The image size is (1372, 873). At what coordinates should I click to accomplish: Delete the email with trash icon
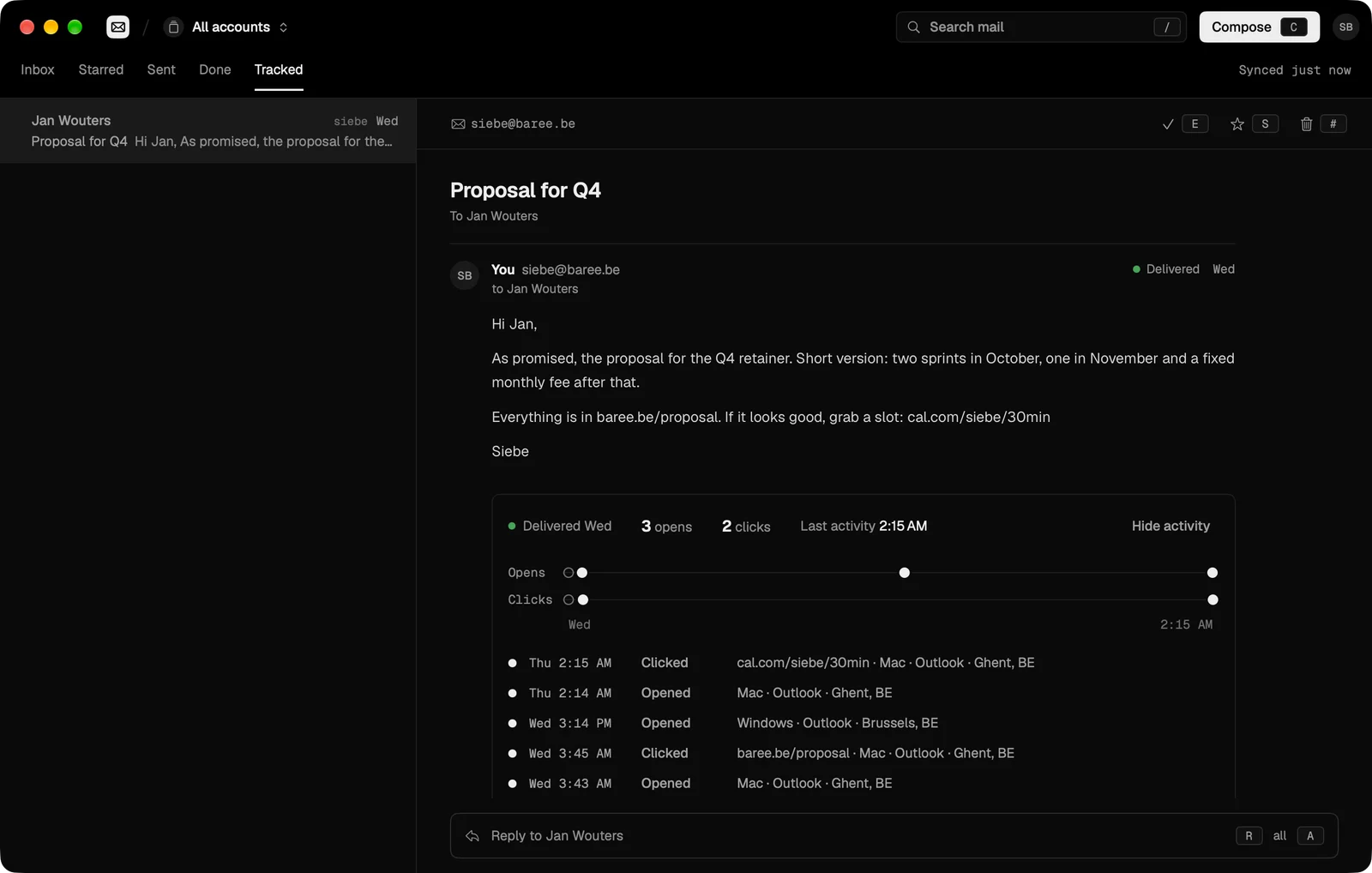click(x=1307, y=124)
